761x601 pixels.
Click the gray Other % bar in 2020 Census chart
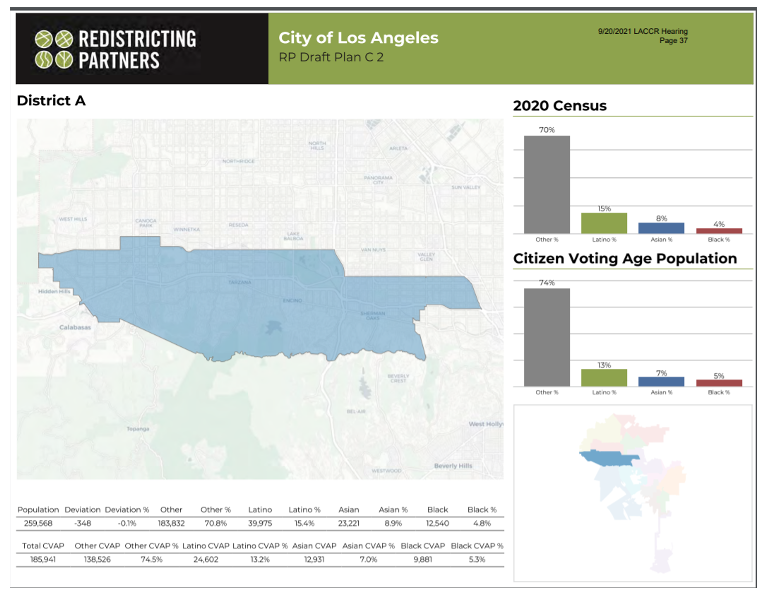coord(546,184)
